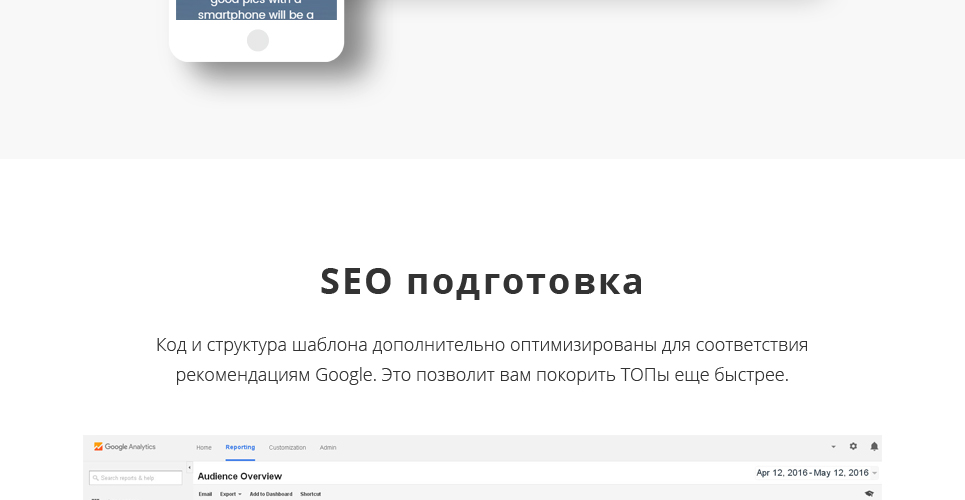Image resolution: width=965 pixels, height=500 pixels.
Task: Click the Email button in report toolbar
Action: (x=206, y=494)
